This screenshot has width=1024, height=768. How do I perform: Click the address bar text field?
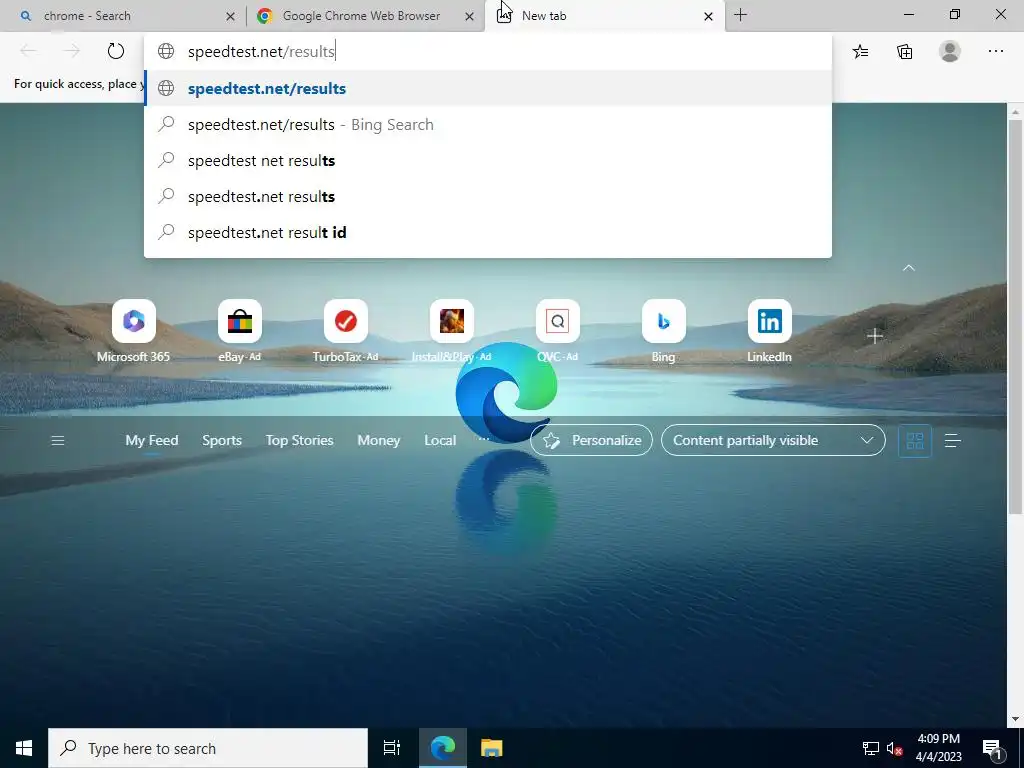pos(488,52)
